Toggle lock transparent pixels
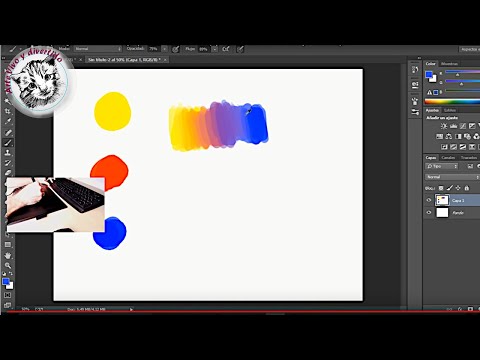 point(441,188)
